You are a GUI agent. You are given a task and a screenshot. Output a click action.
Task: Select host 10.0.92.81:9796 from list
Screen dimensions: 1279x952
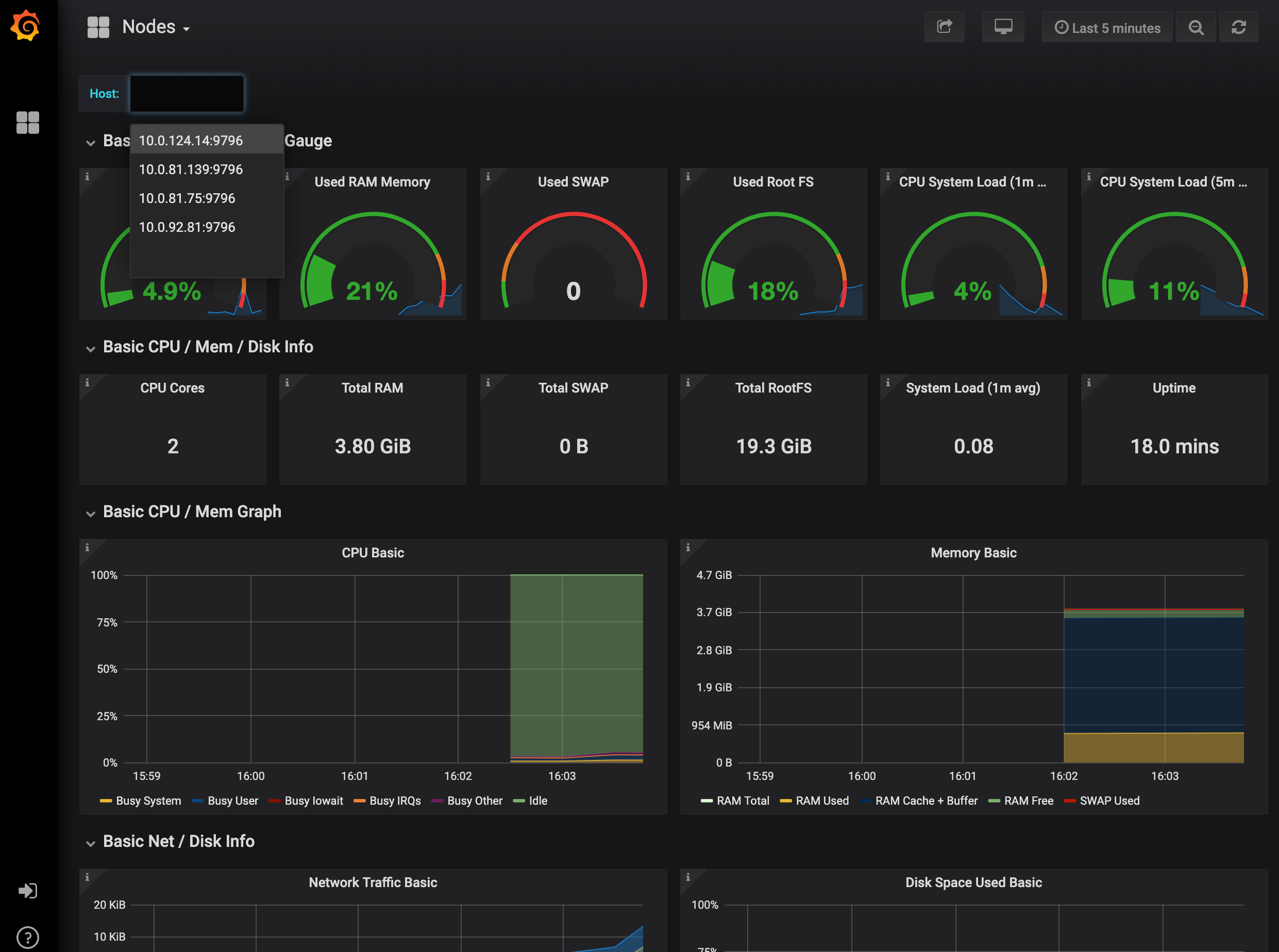click(187, 227)
